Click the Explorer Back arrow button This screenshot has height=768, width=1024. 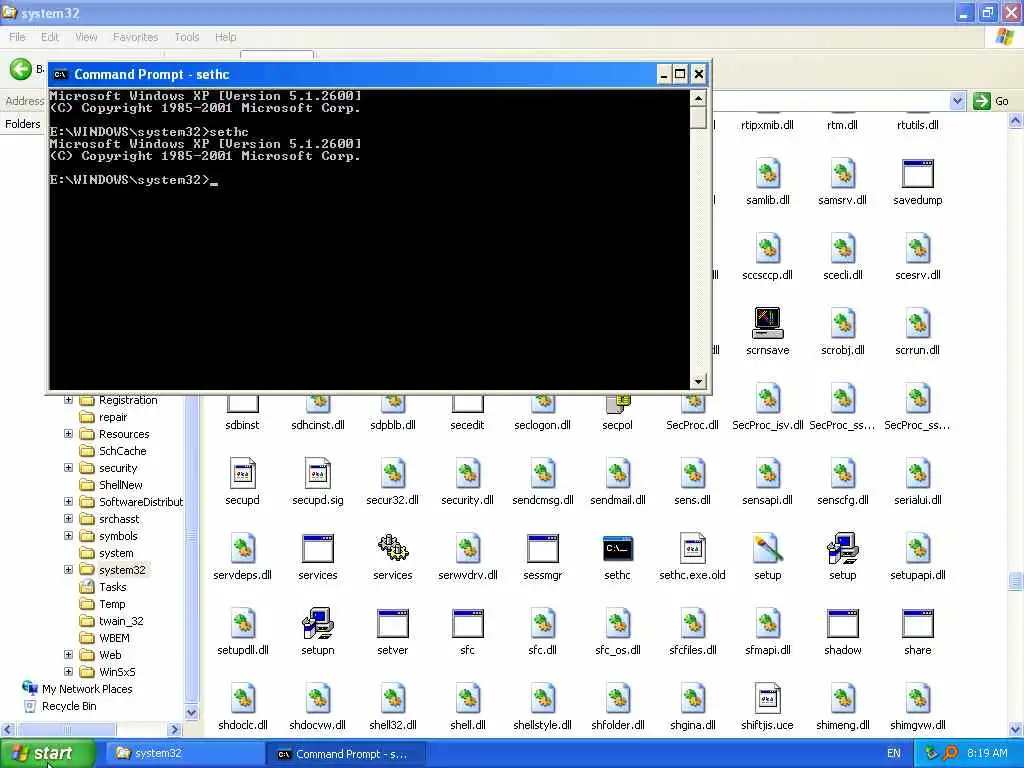point(20,69)
